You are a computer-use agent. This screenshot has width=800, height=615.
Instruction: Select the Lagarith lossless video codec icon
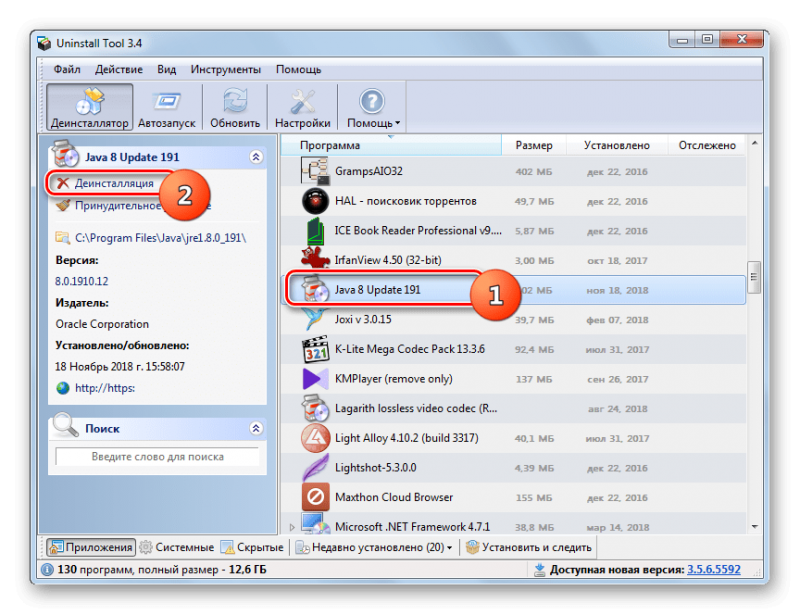point(315,408)
